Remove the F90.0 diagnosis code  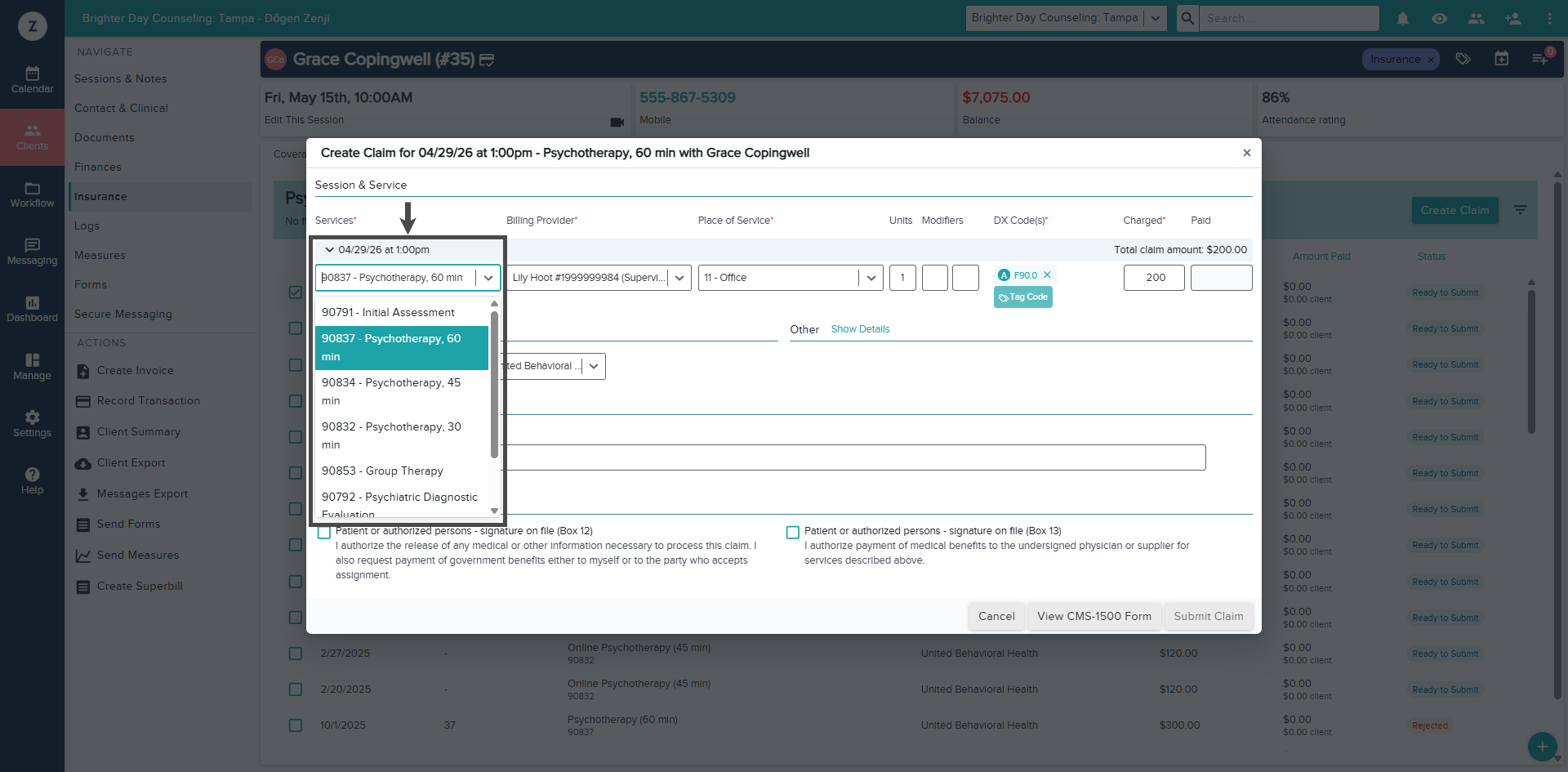tap(1047, 275)
